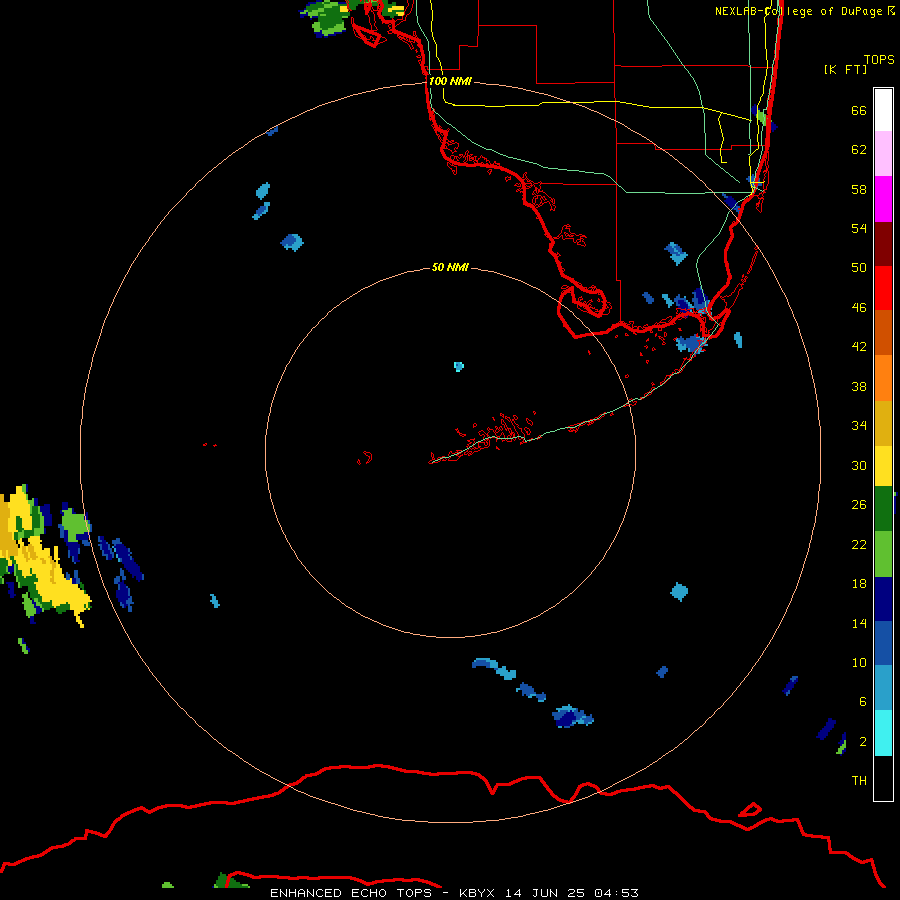Screen dimensions: 900x900
Task: Click the cyan legend swatch near 2
Action: 883,733
